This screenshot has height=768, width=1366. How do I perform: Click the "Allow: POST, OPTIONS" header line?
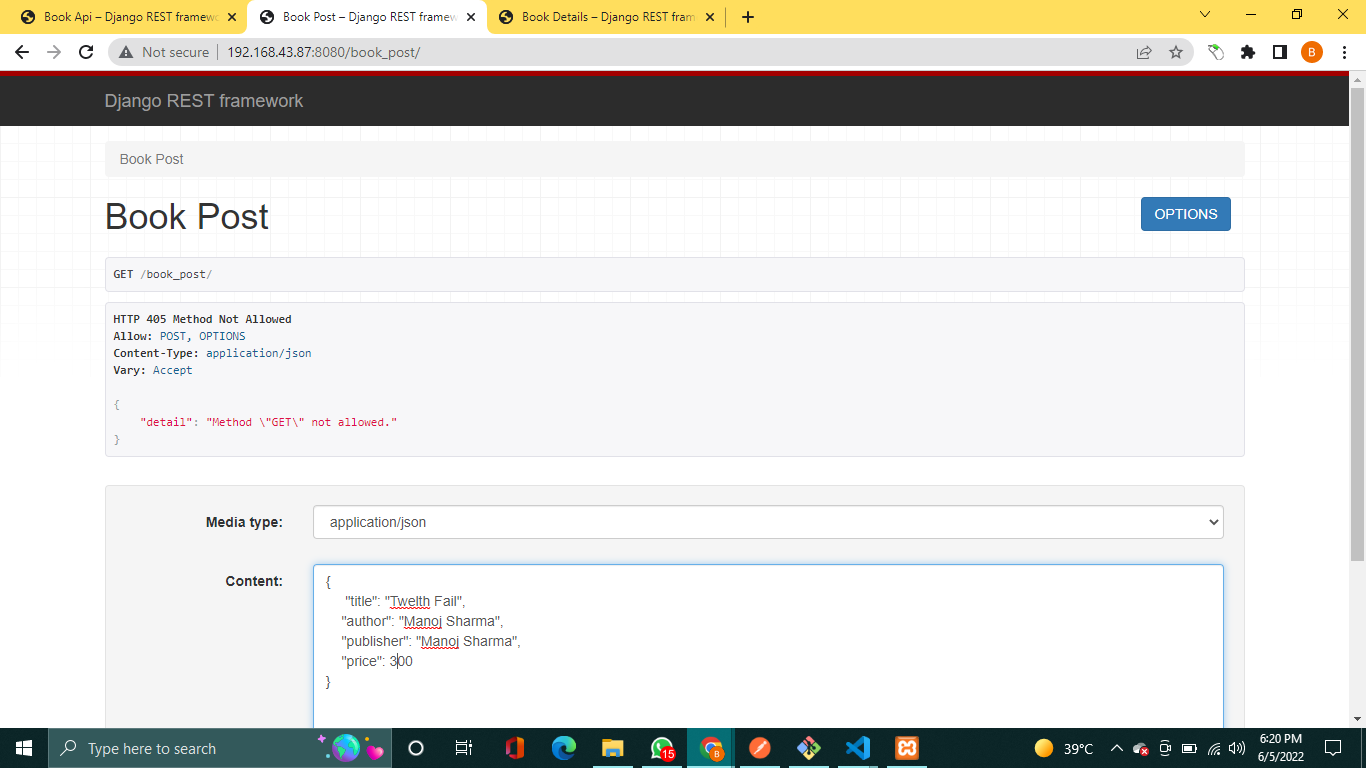[x=179, y=336]
